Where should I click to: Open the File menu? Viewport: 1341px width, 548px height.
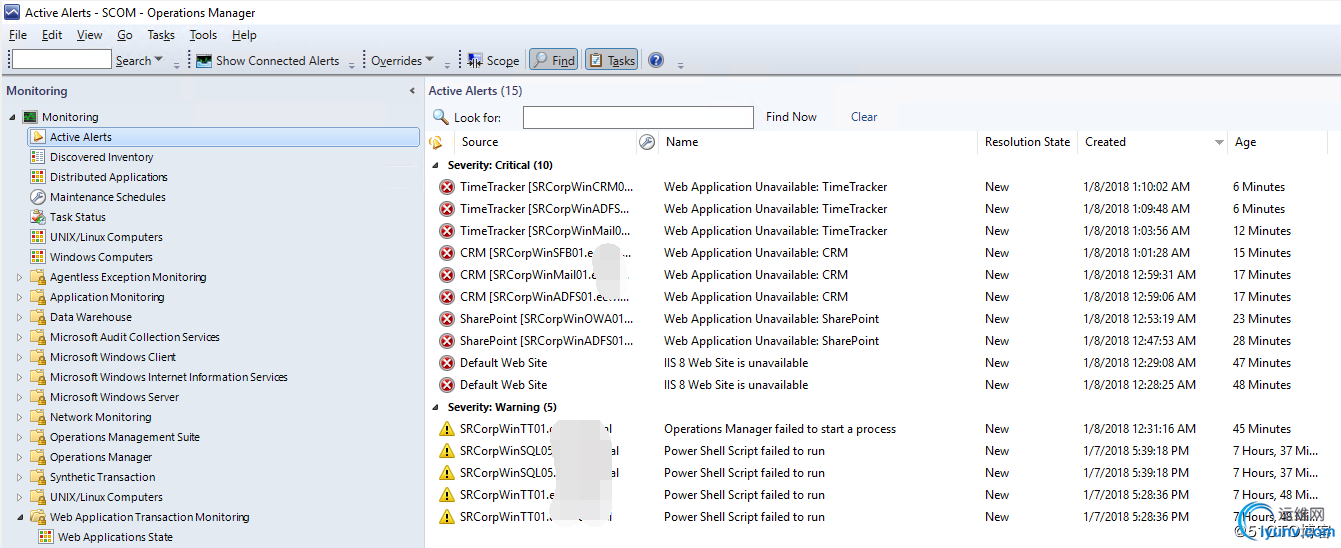pos(18,35)
